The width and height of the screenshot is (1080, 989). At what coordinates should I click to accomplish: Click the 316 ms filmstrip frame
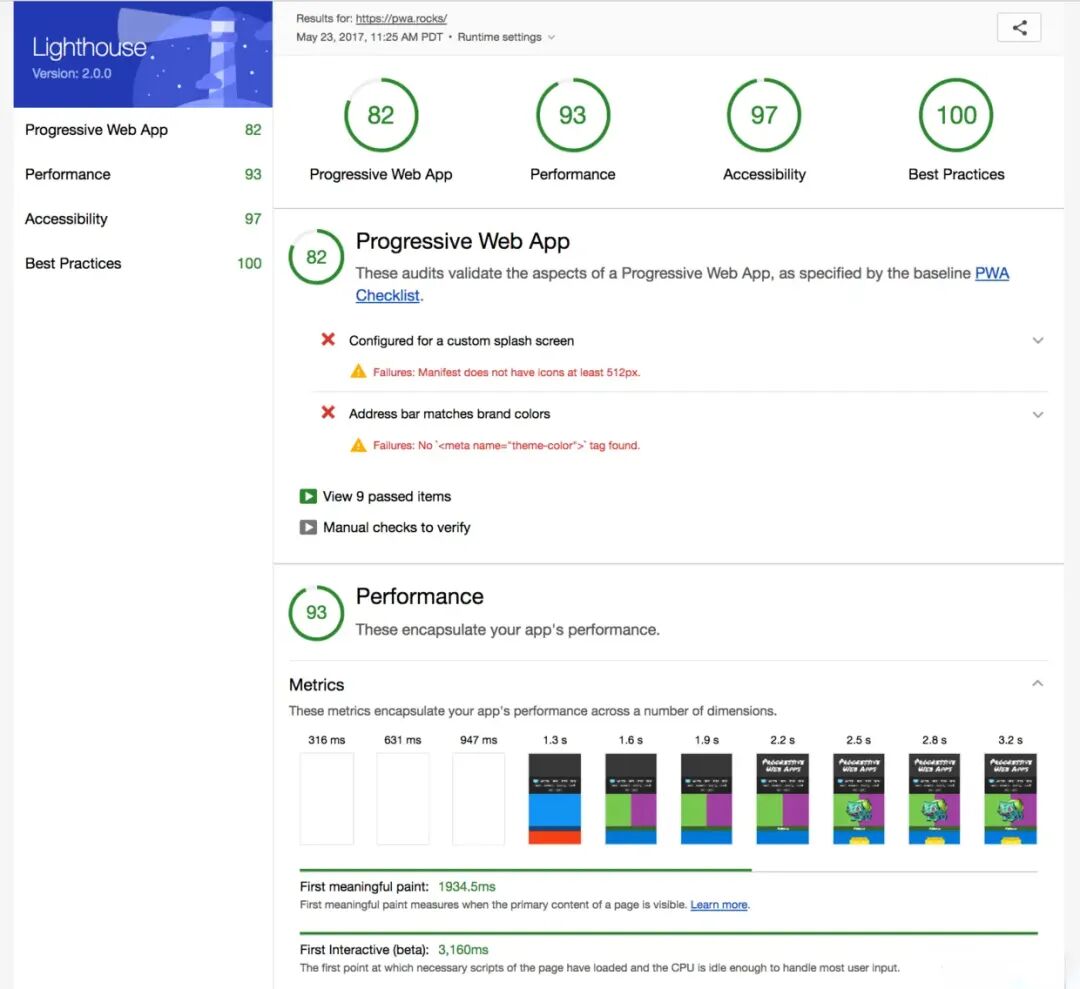coord(326,798)
